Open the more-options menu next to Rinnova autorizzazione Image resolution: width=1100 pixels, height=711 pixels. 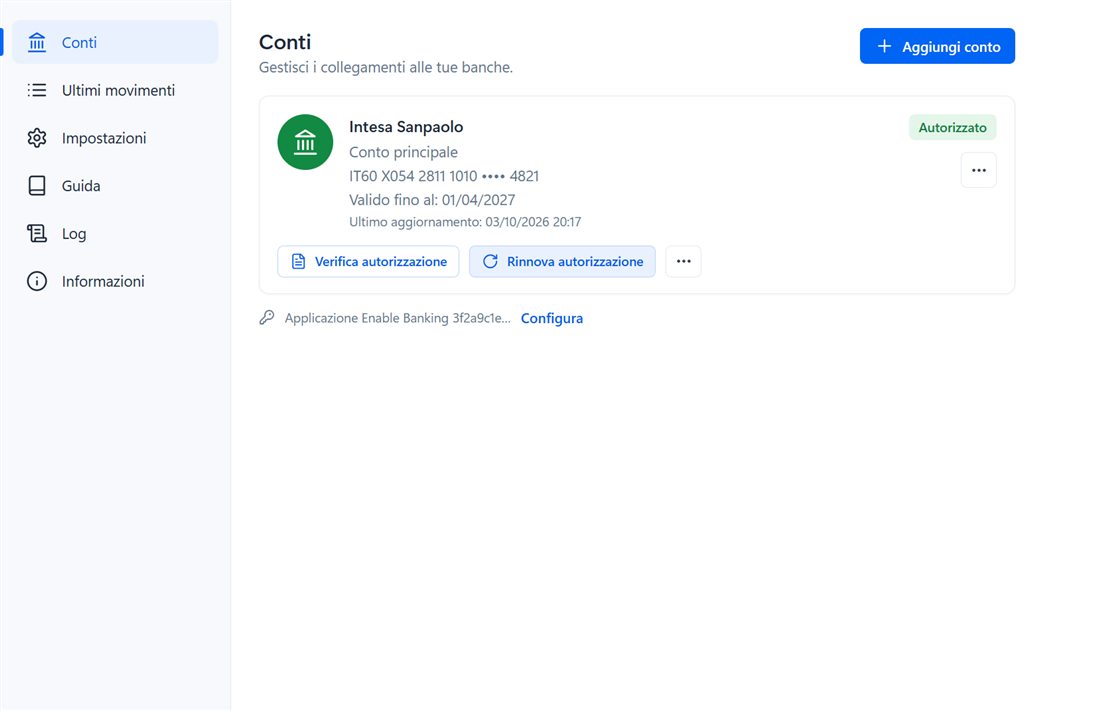click(x=683, y=261)
